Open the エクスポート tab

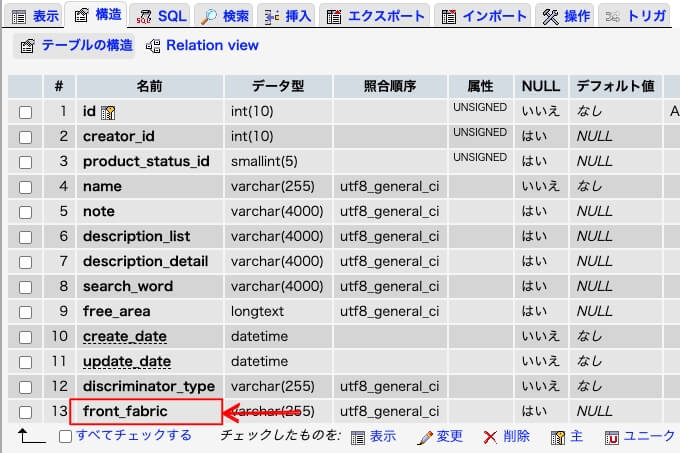pyautogui.click(x=376, y=16)
